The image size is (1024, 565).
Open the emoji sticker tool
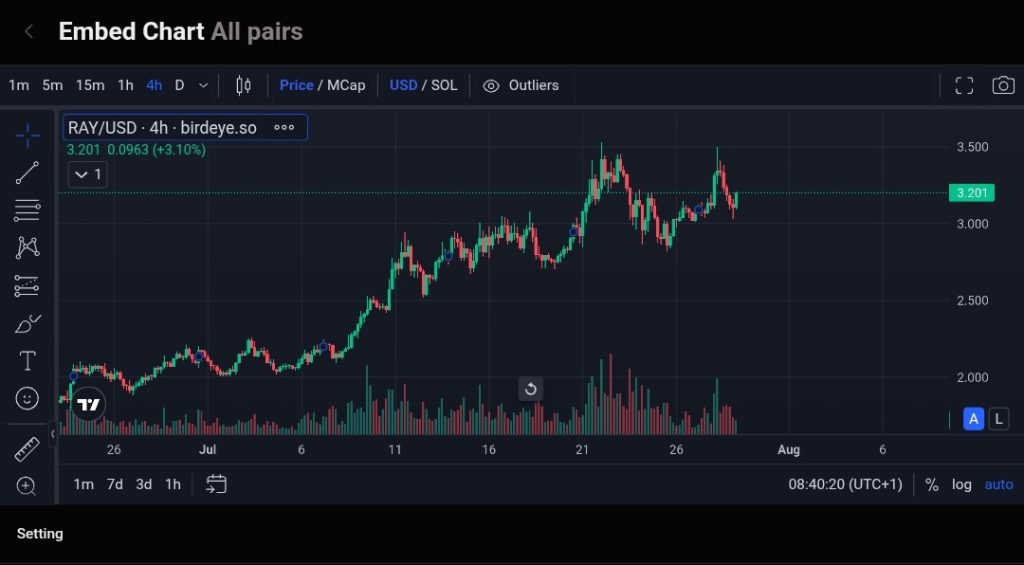27,398
